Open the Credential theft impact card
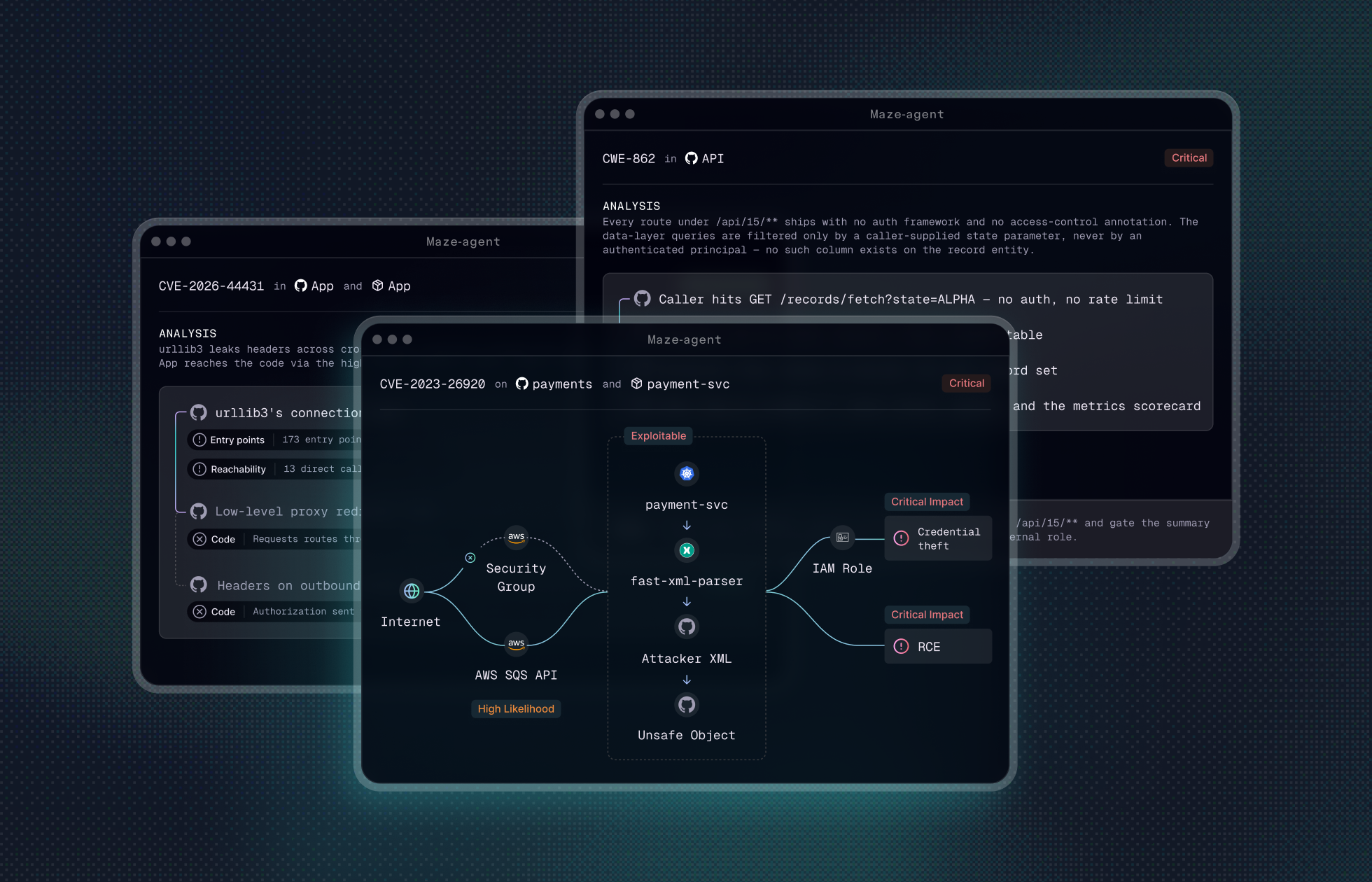 pyautogui.click(x=938, y=538)
